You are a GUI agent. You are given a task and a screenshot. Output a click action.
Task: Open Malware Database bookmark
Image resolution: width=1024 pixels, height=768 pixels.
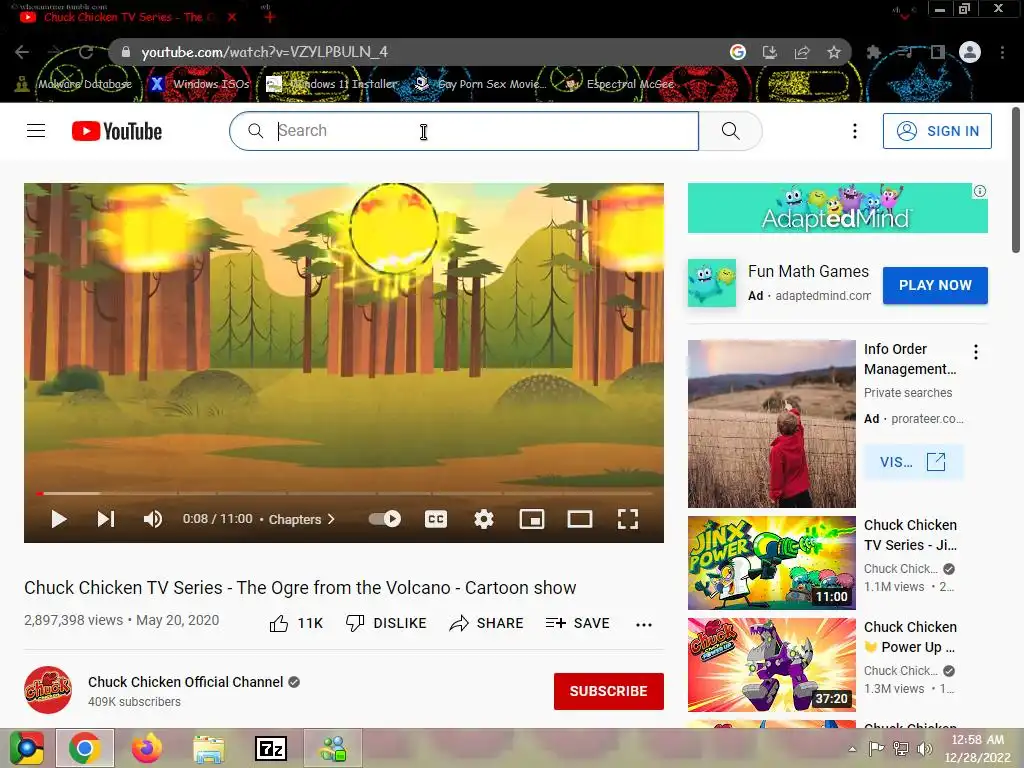[x=74, y=84]
